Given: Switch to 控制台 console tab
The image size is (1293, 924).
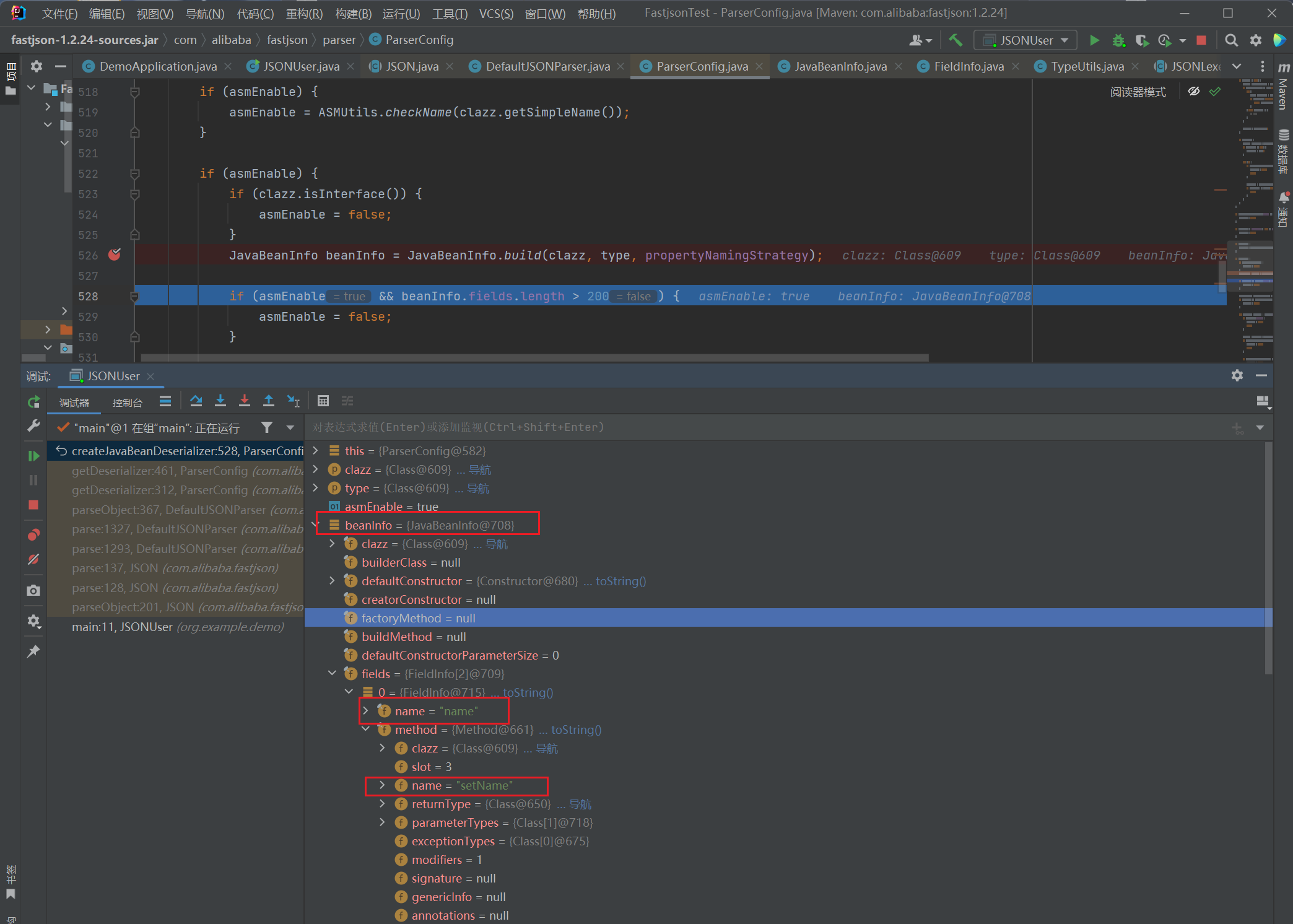Looking at the screenshot, I should click(127, 403).
